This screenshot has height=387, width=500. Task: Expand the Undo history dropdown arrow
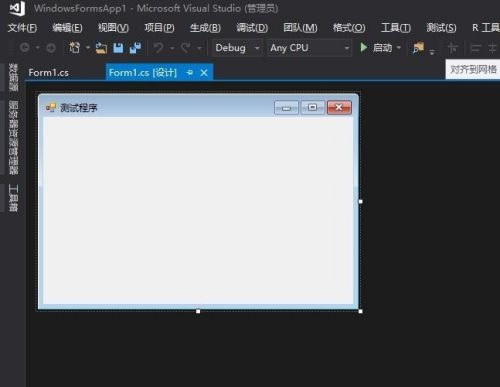(172, 48)
